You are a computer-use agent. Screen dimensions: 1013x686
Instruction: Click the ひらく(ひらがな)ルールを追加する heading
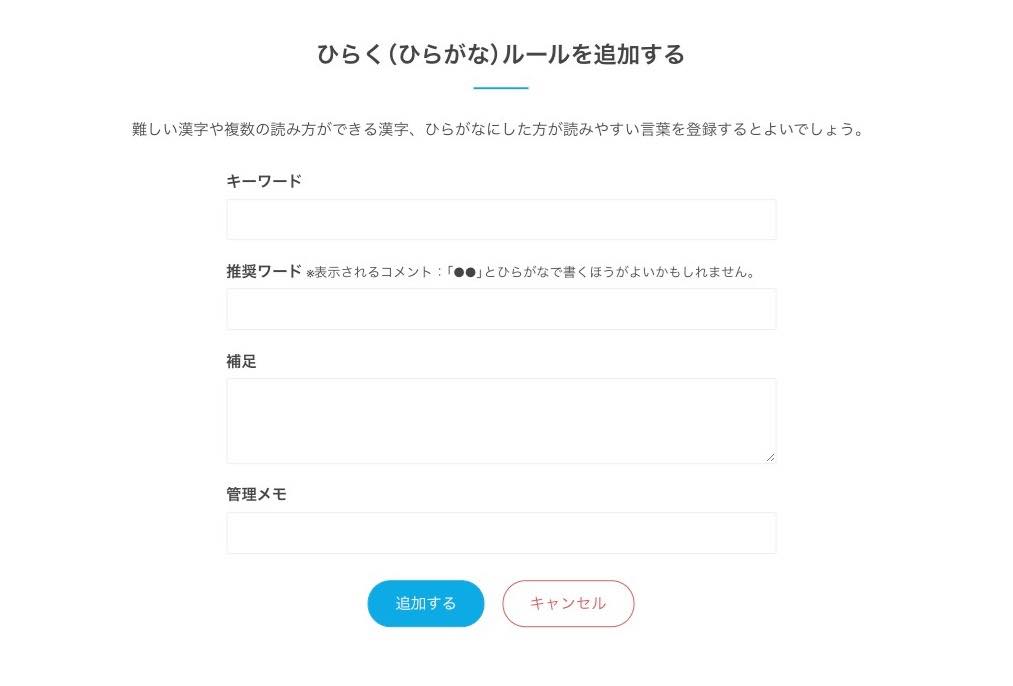click(501, 54)
